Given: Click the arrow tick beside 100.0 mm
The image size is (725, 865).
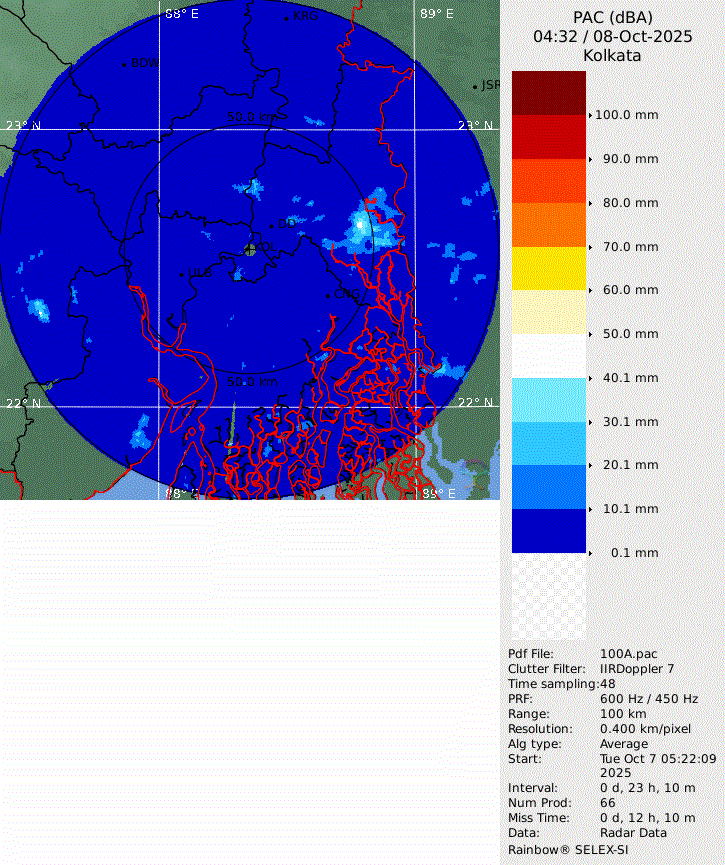Looking at the screenshot, I should (591, 115).
